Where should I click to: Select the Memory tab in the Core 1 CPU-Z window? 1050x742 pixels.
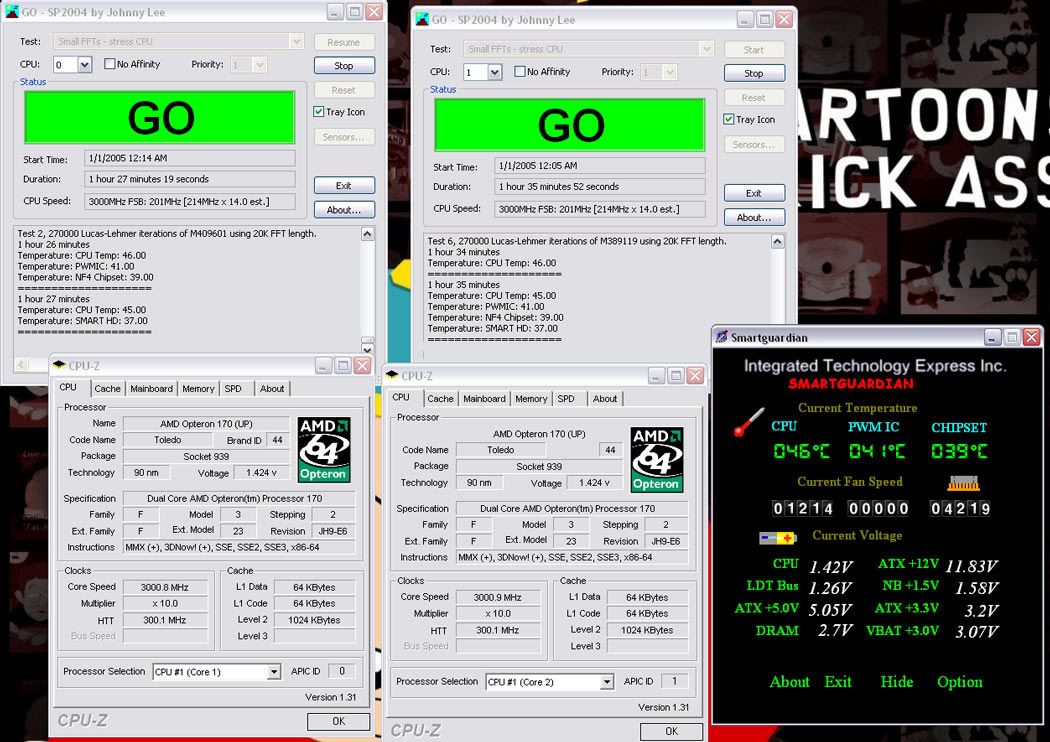tap(198, 388)
